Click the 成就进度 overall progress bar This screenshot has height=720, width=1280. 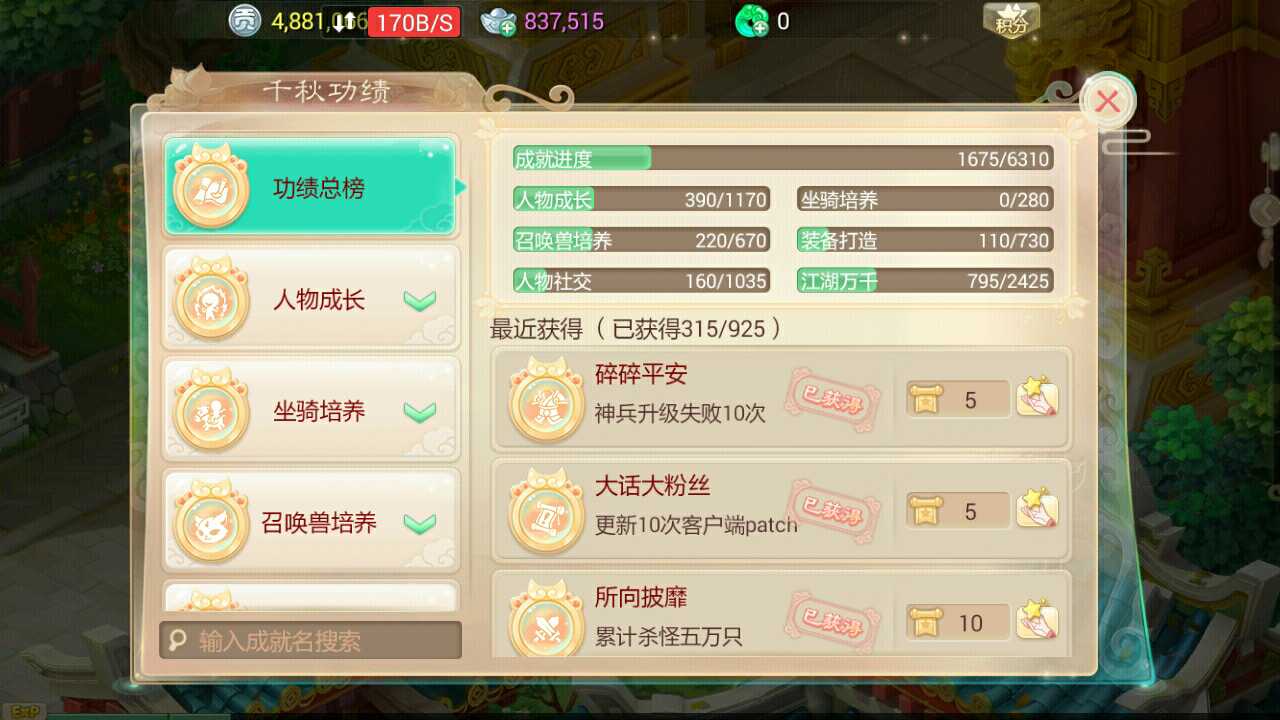click(783, 158)
